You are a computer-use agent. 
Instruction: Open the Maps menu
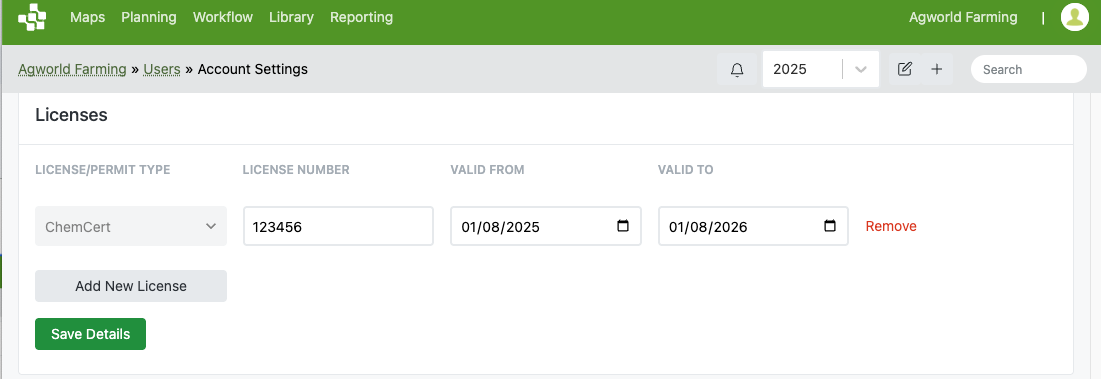pyautogui.click(x=88, y=17)
